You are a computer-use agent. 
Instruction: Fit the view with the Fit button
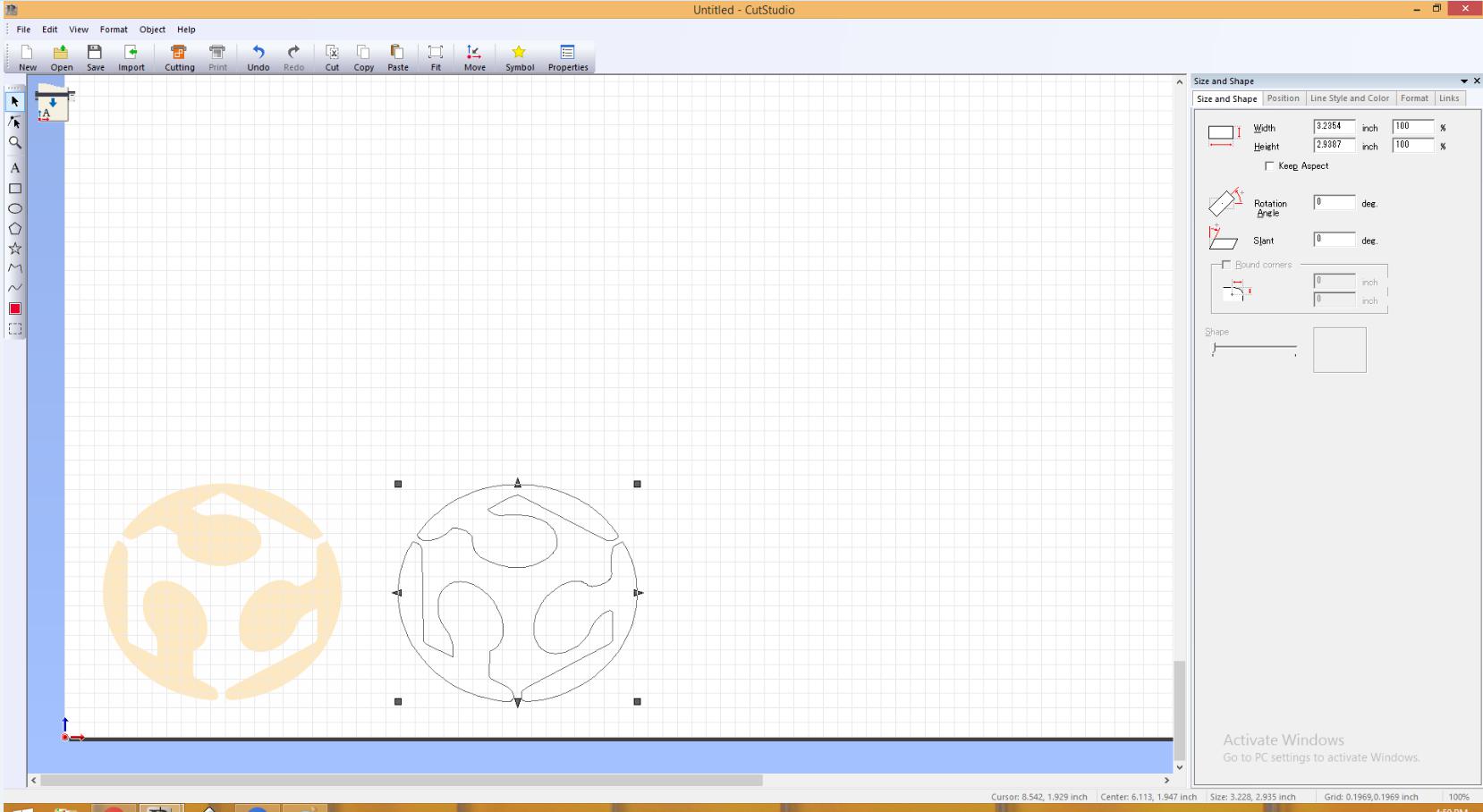pyautogui.click(x=436, y=57)
